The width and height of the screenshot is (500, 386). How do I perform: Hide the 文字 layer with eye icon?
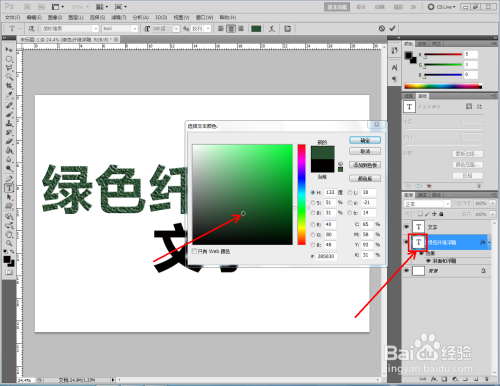(406, 227)
